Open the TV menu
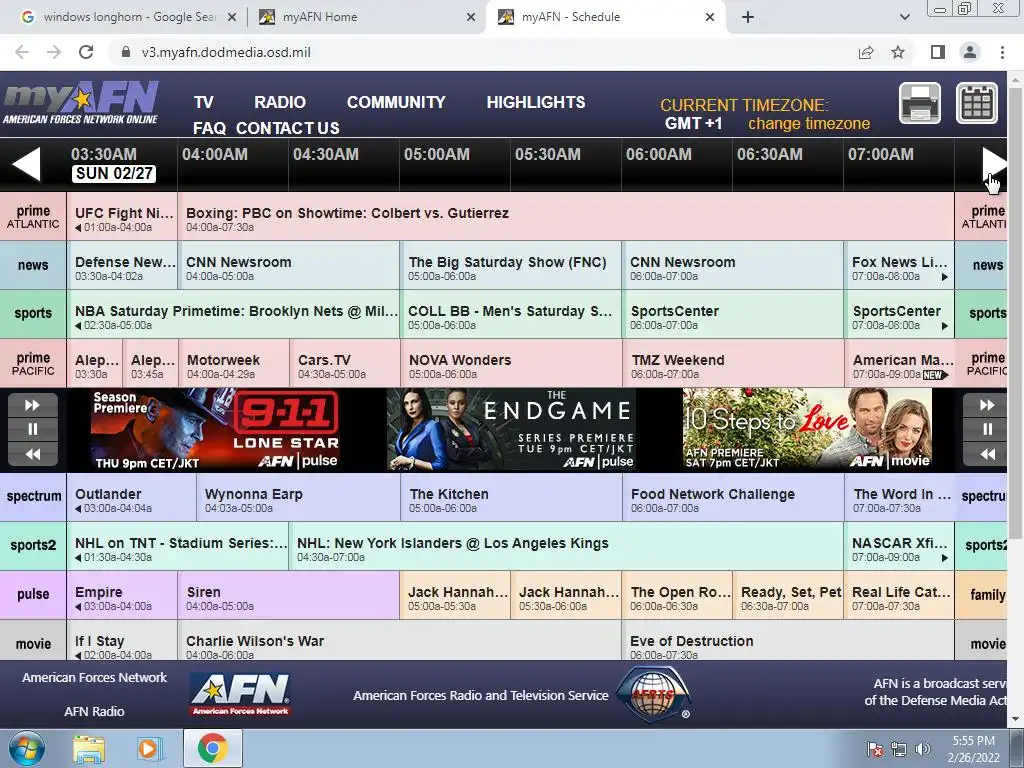1024x768 pixels. coord(204,103)
